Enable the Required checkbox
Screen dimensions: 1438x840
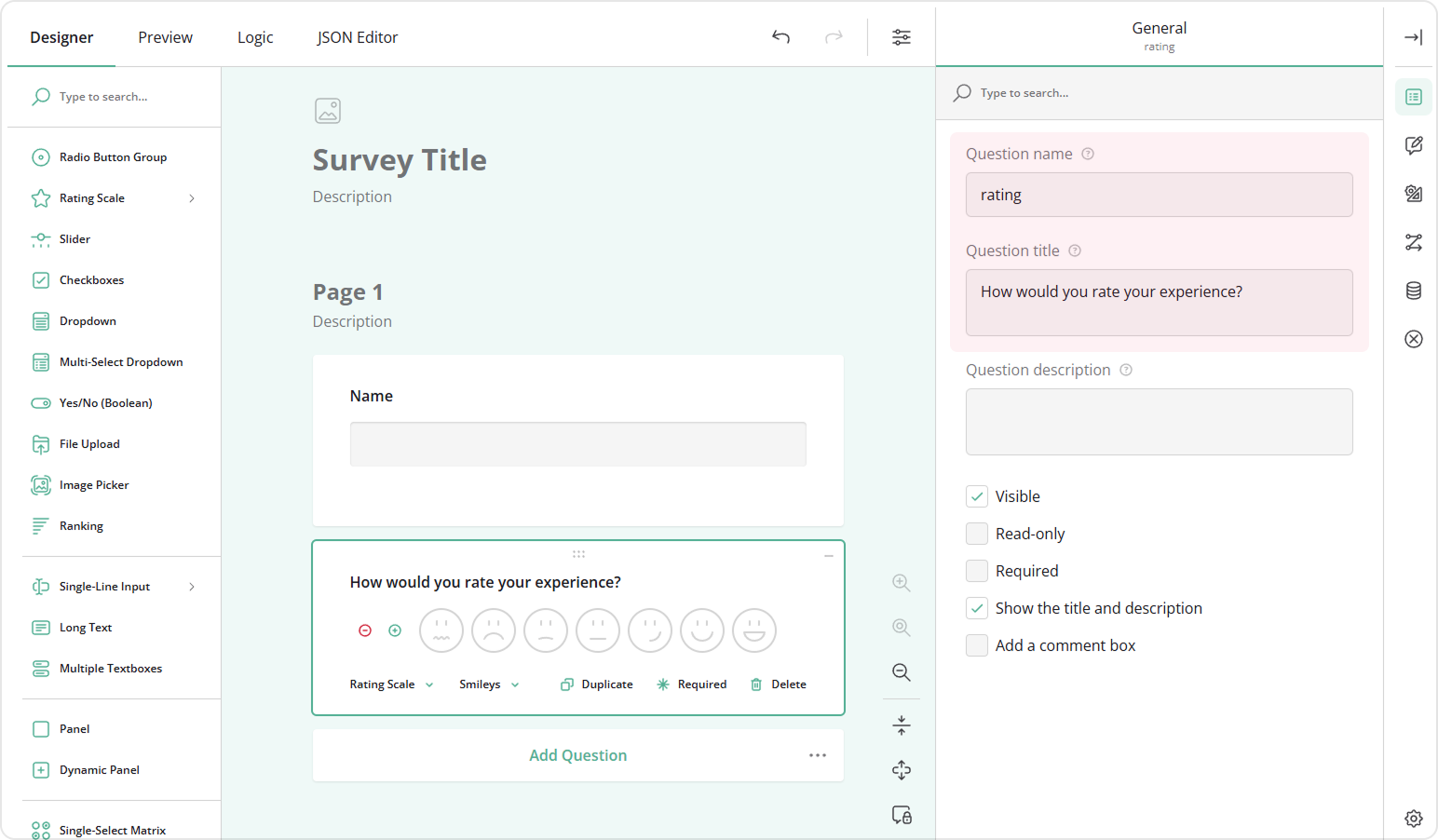coord(977,571)
